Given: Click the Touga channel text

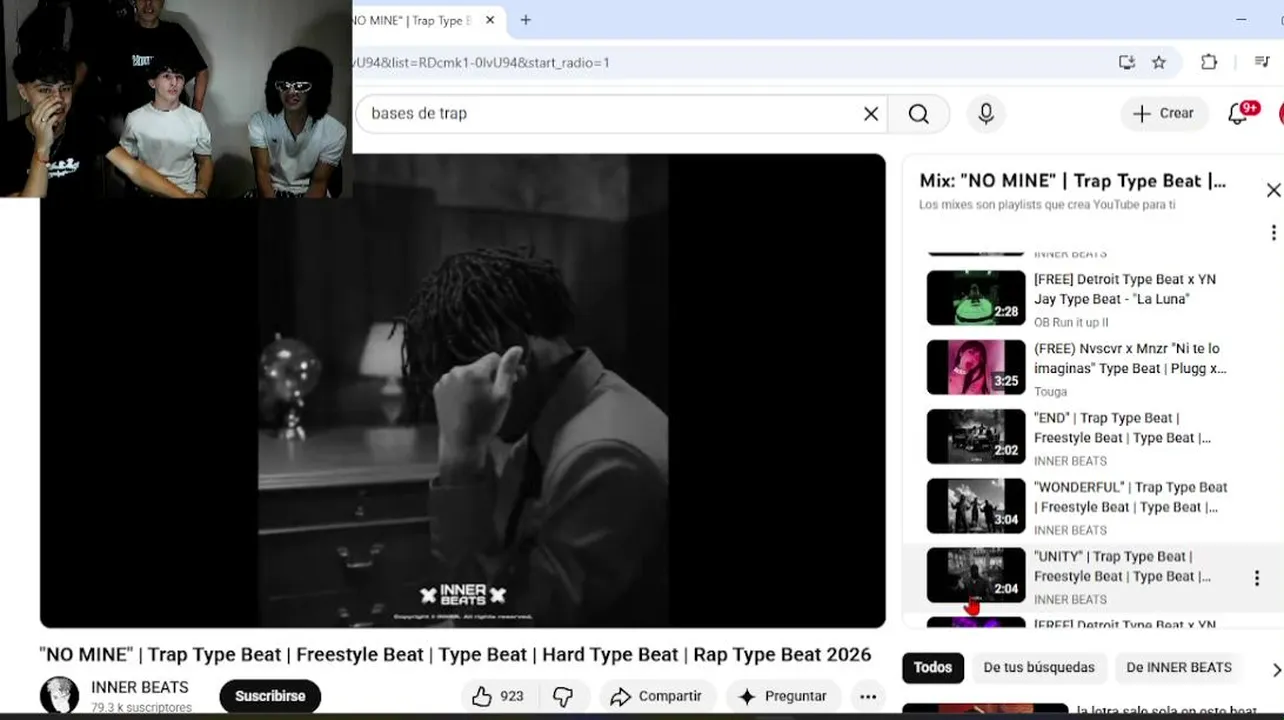Looking at the screenshot, I should [x=1050, y=392].
